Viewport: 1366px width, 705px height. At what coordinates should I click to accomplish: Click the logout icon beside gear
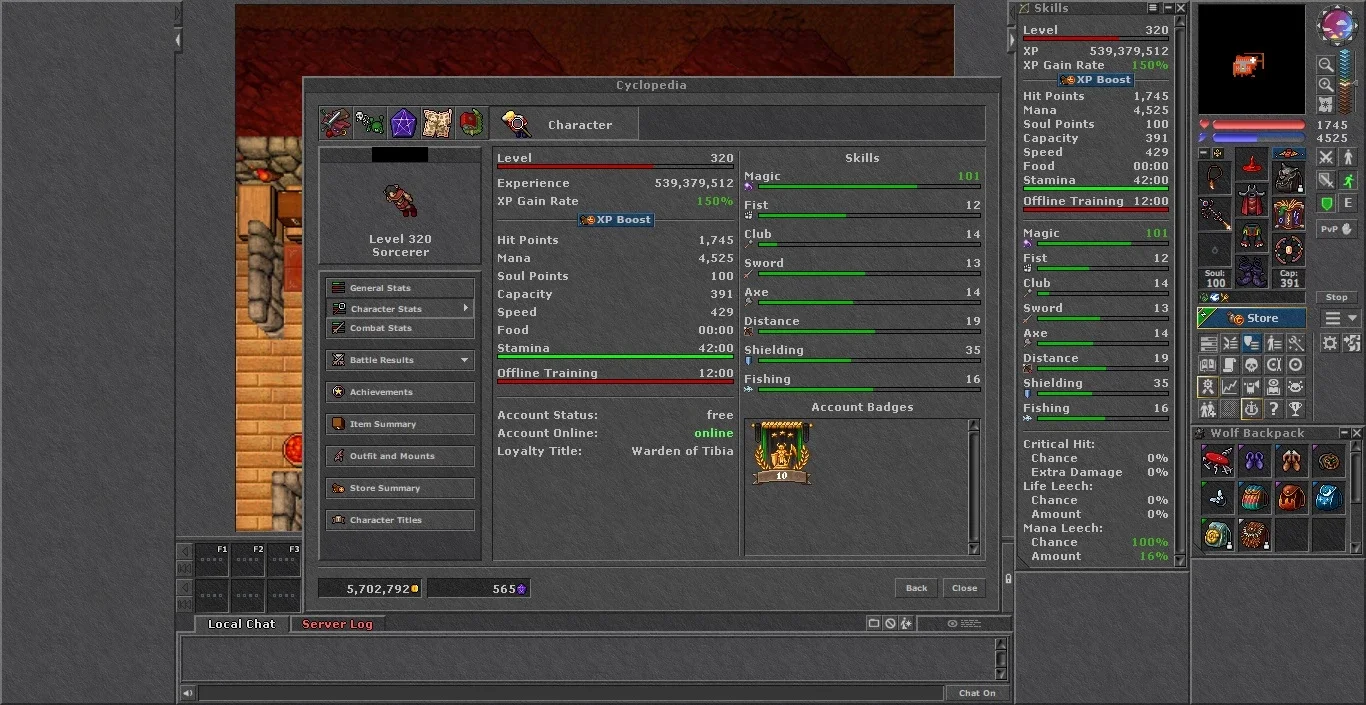click(1352, 343)
